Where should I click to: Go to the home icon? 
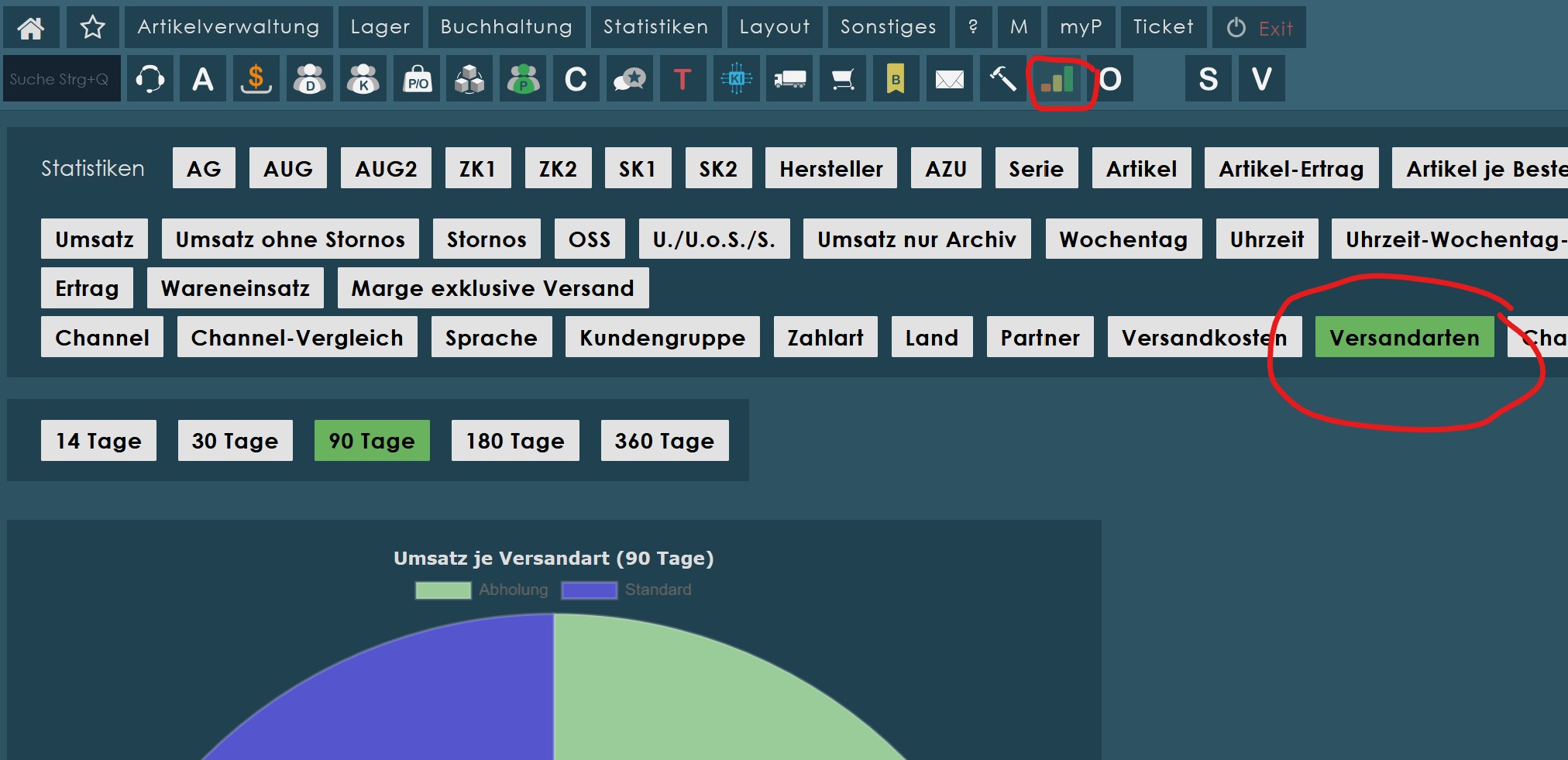[30, 27]
